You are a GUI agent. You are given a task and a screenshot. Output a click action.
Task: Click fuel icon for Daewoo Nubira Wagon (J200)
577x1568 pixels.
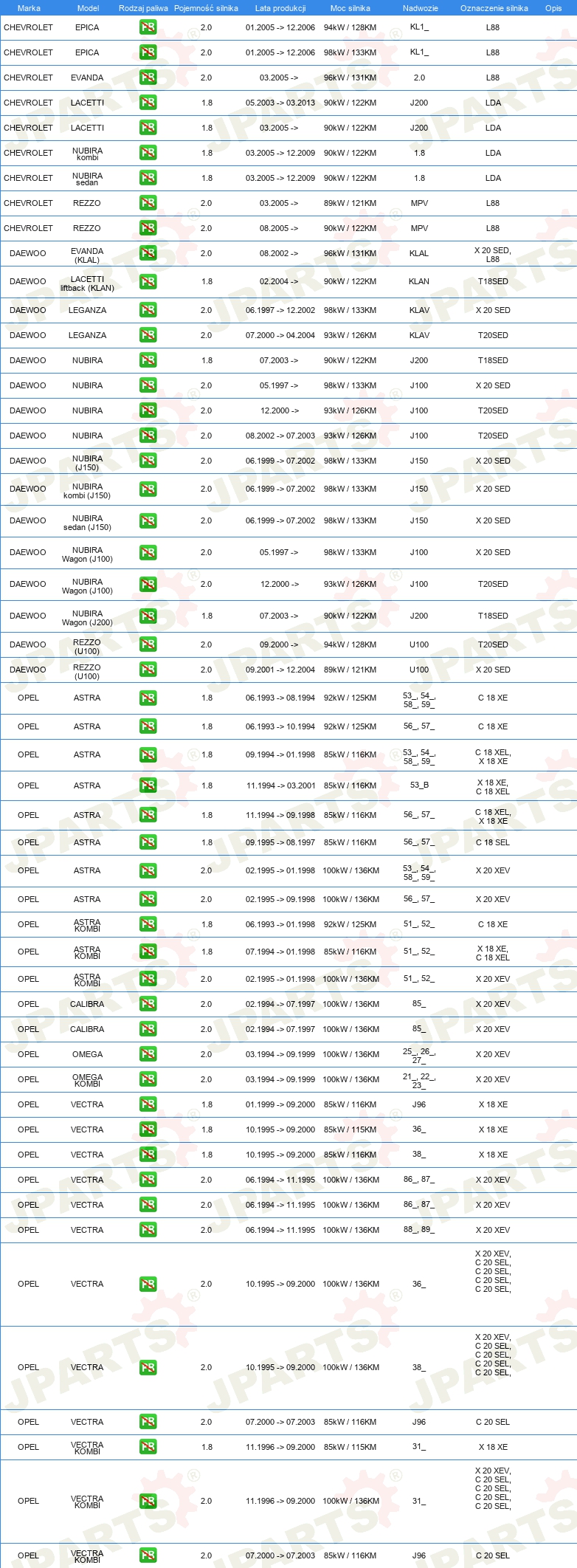click(x=148, y=616)
